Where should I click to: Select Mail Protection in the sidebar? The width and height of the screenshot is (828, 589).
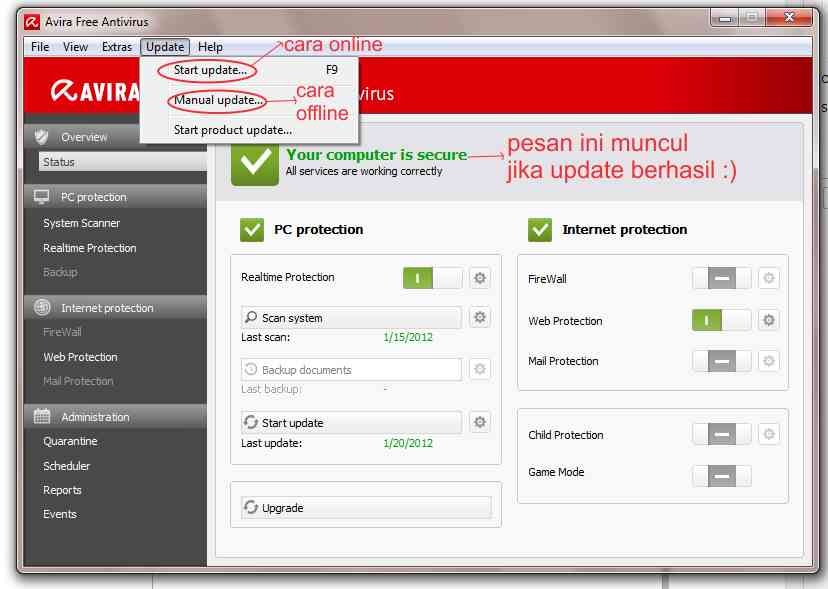point(78,381)
